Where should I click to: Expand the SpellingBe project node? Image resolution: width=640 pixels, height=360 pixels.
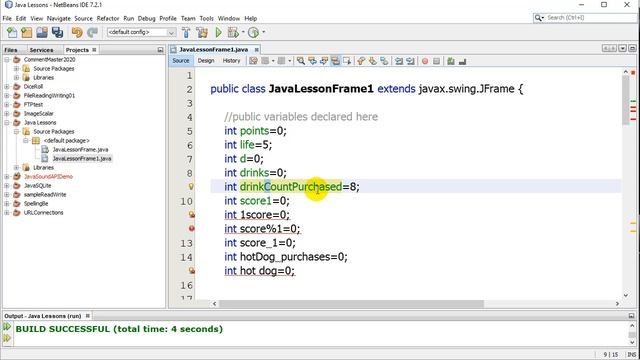pyautogui.click(x=7, y=203)
